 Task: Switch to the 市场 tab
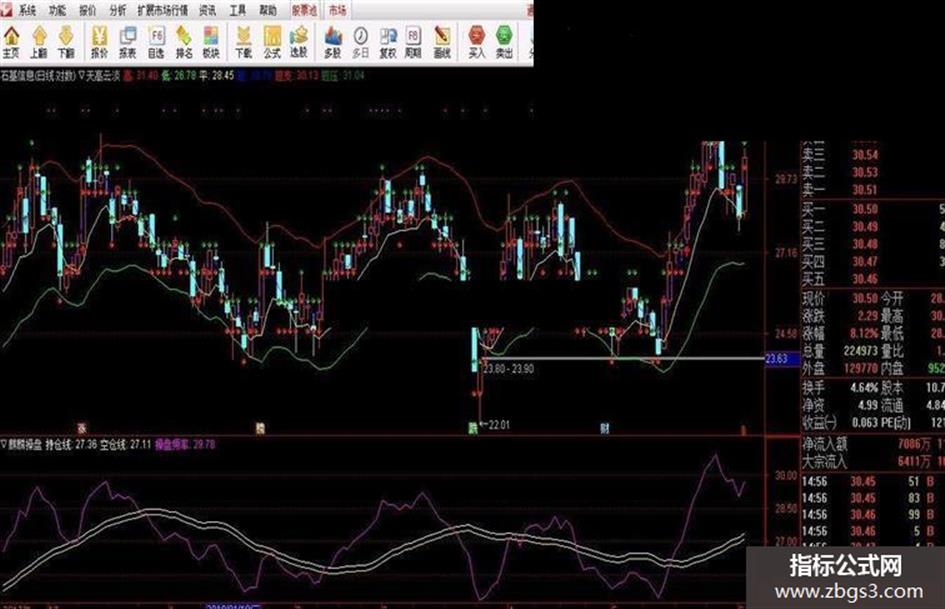[338, 10]
